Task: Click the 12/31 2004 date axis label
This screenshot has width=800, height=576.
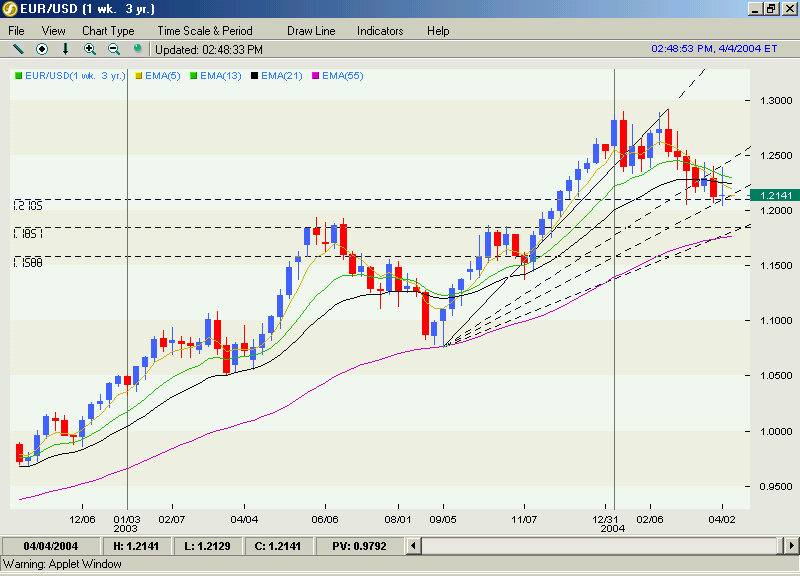Action: pos(607,524)
